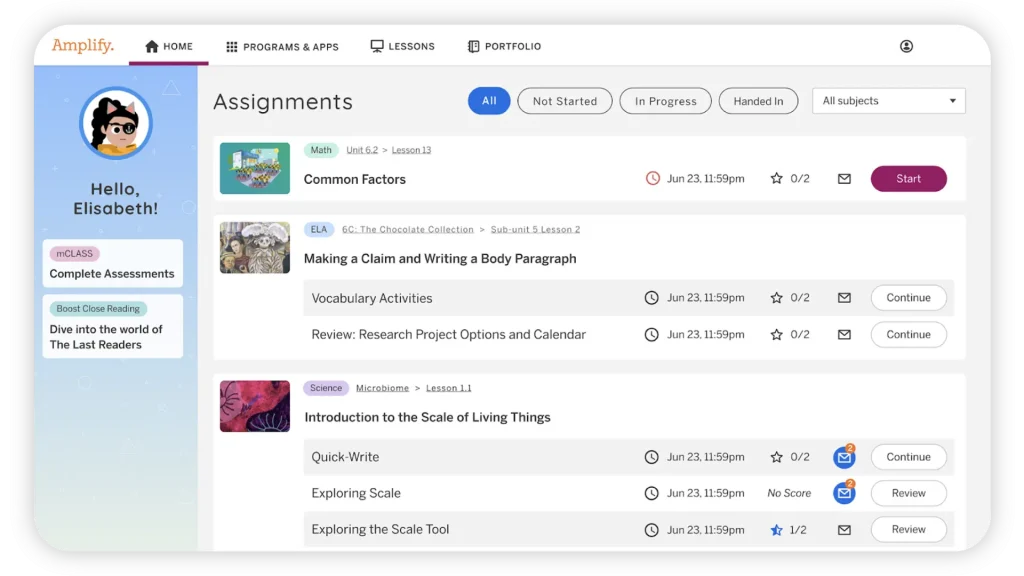Viewport: 1024px width, 576px height.
Task: Open Programs & Apps navigation tab
Action: coord(282,46)
